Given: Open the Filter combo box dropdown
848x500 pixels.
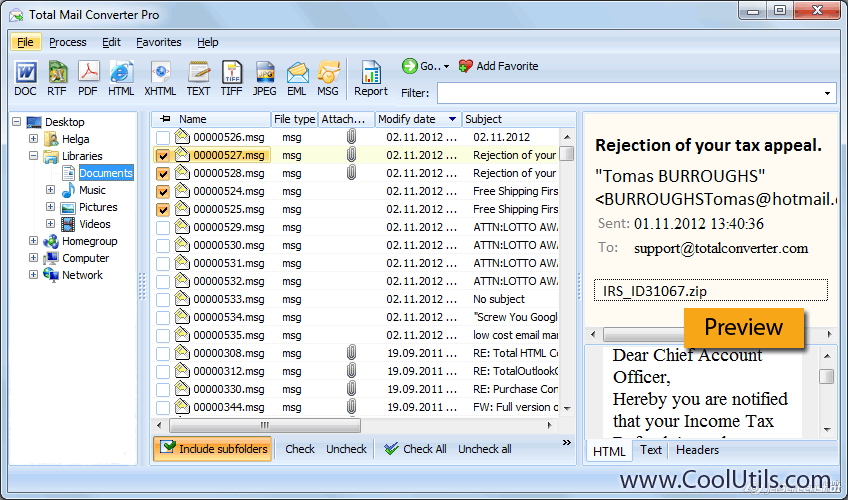Looking at the screenshot, I should tap(827, 93).
